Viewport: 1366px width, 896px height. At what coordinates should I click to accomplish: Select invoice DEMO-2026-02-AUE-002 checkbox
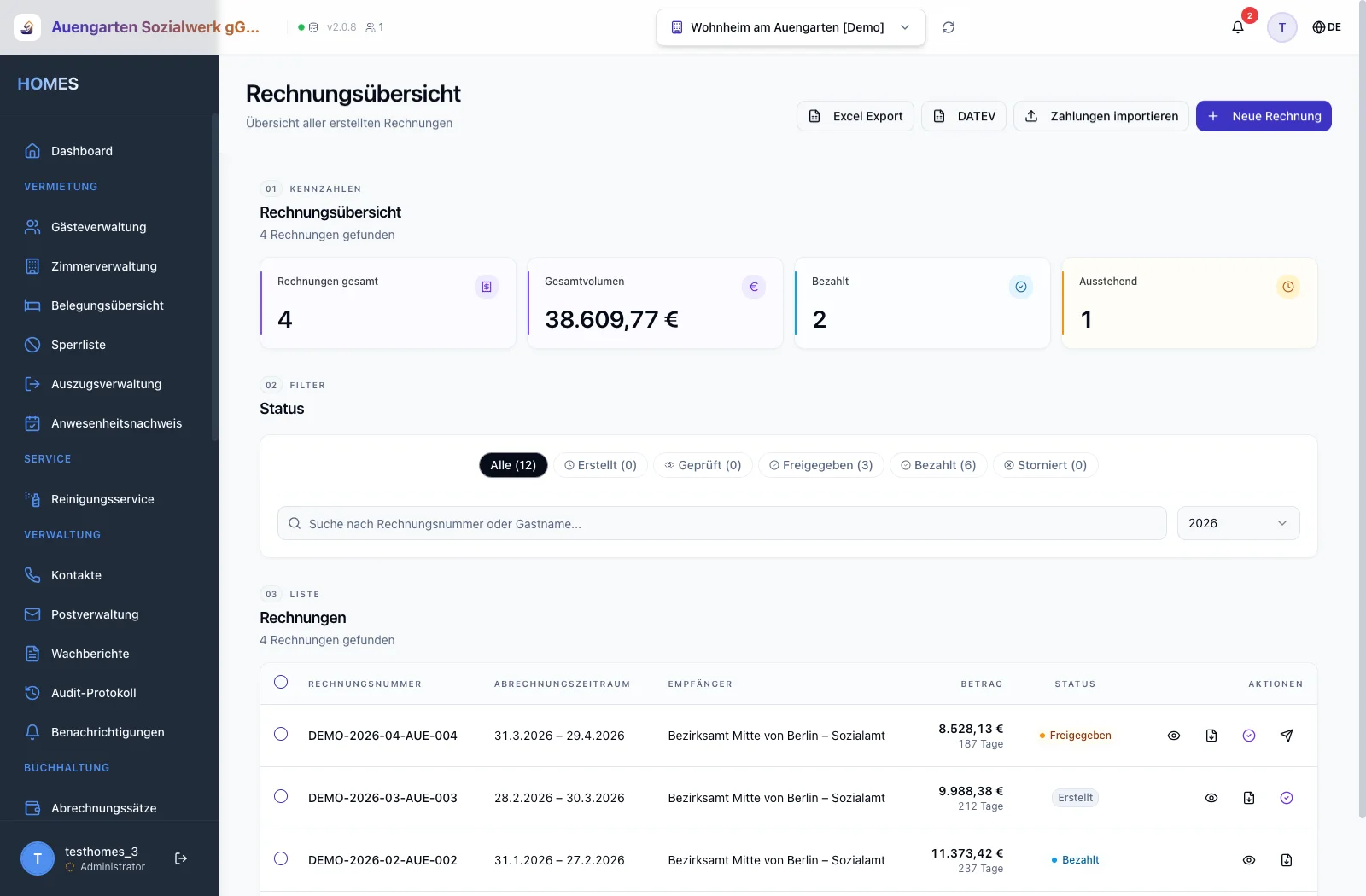pyautogui.click(x=281, y=858)
